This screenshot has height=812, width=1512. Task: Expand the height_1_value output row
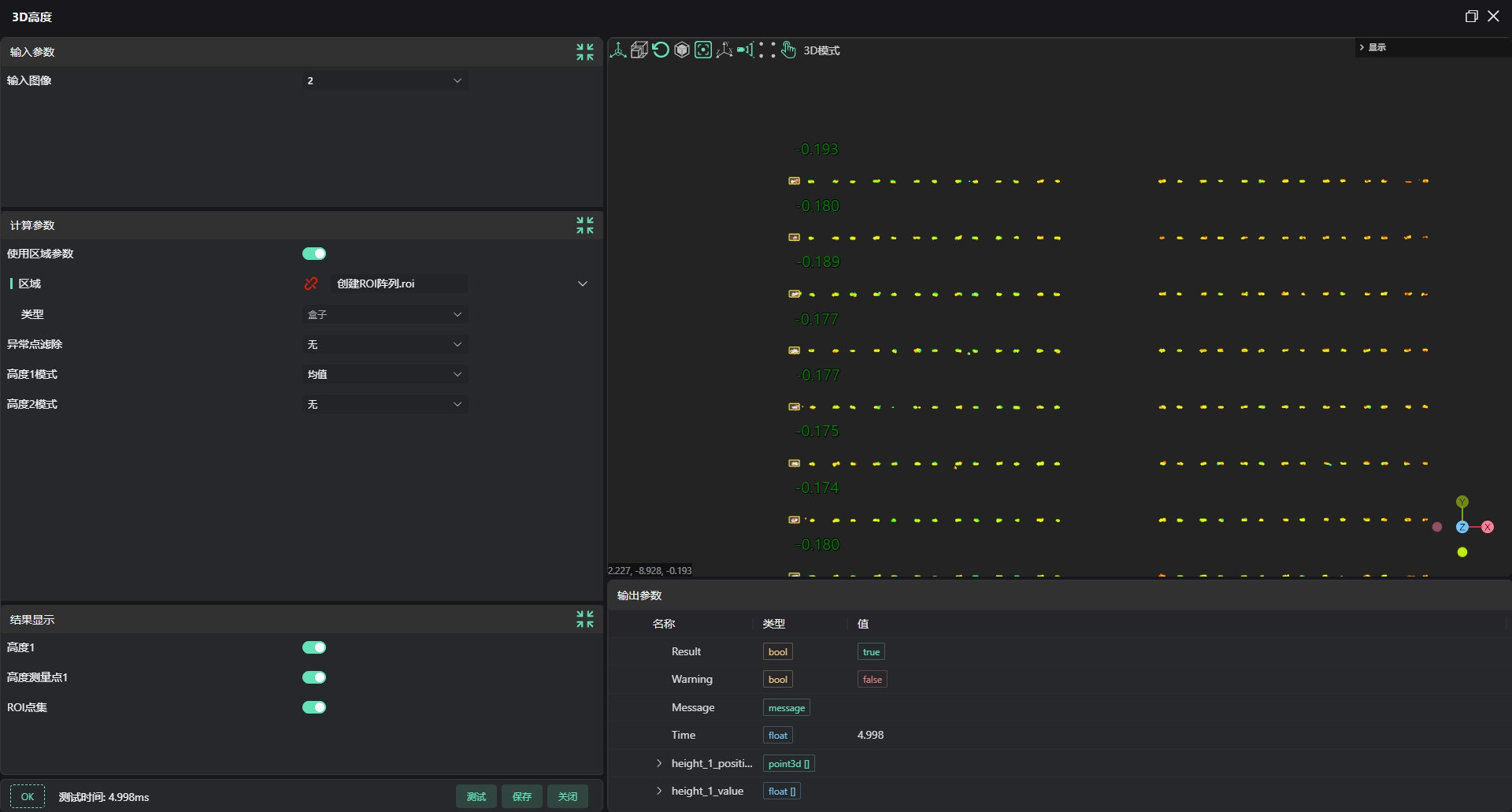pyautogui.click(x=659, y=791)
